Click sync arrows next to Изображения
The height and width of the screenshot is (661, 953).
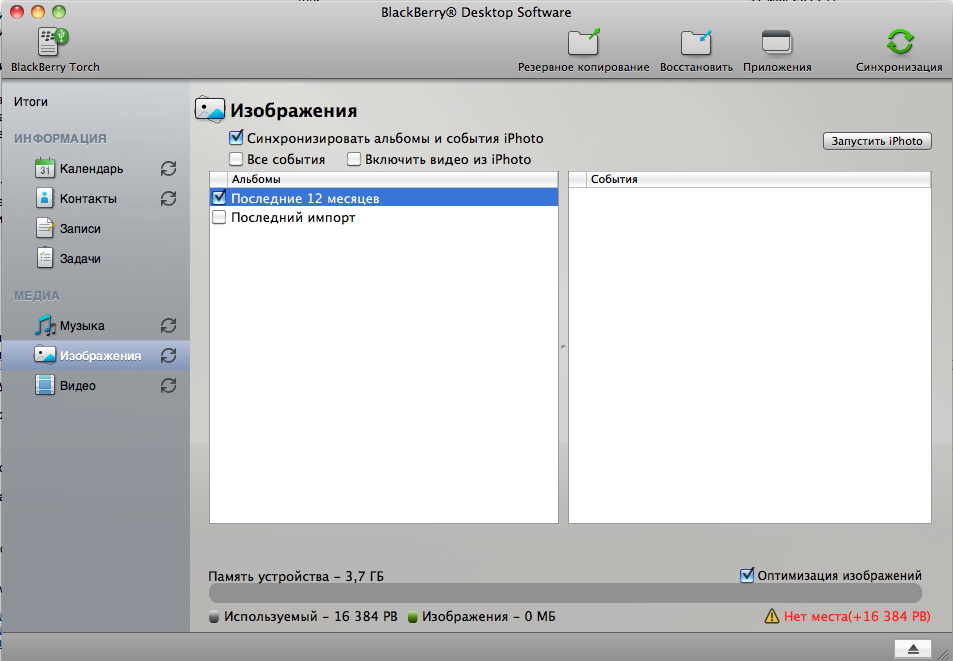pyautogui.click(x=168, y=355)
